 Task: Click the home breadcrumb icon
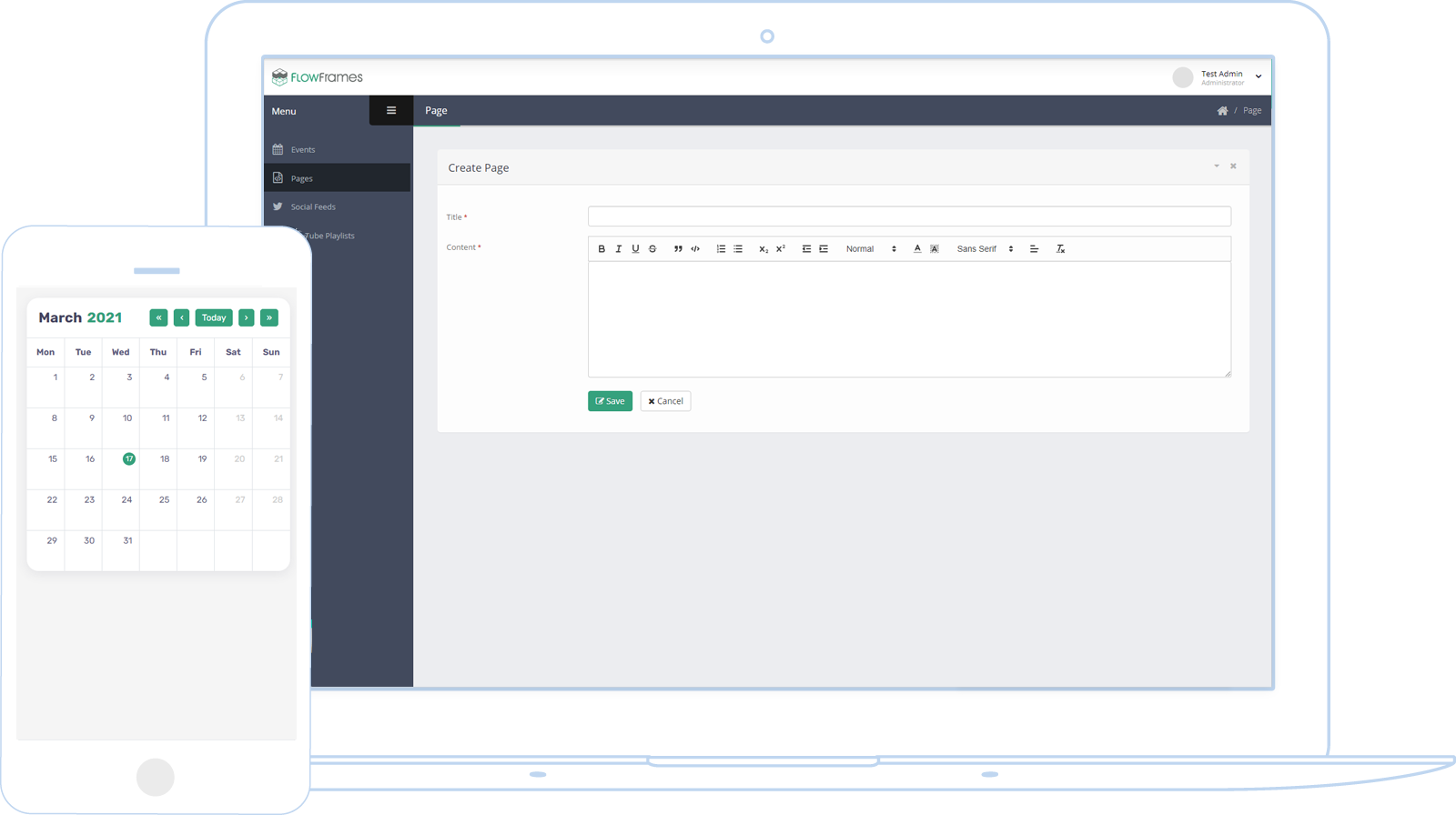pos(1222,111)
